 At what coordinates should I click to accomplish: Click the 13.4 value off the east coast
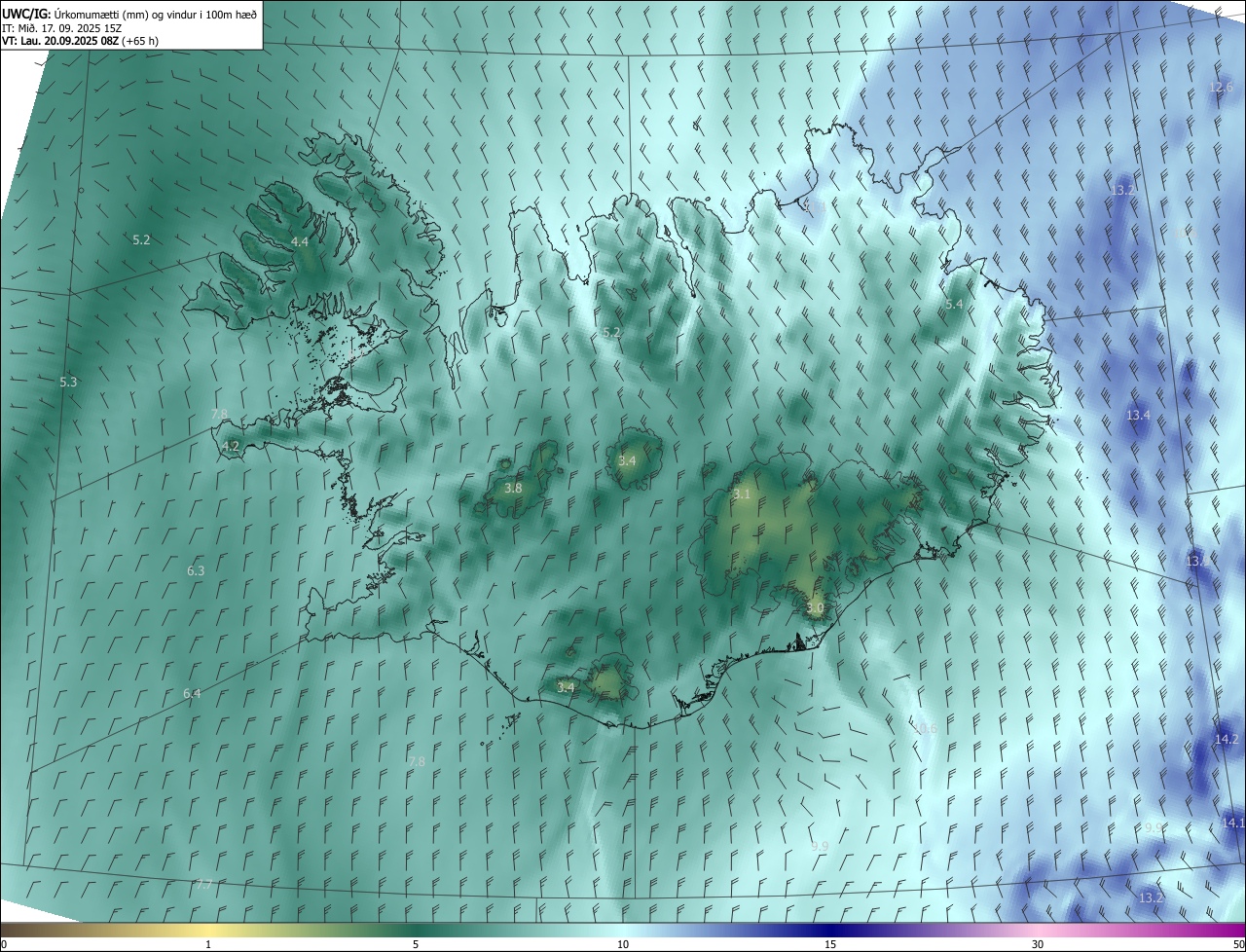coord(1138,416)
